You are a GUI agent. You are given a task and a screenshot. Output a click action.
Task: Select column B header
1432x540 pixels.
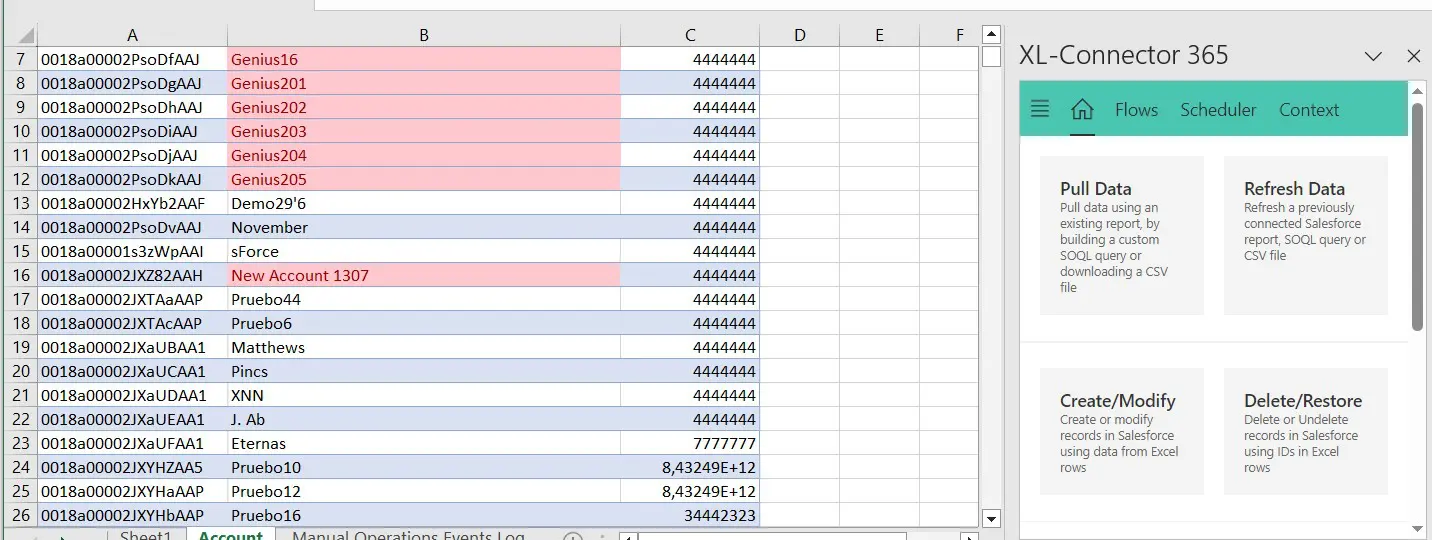click(x=424, y=35)
